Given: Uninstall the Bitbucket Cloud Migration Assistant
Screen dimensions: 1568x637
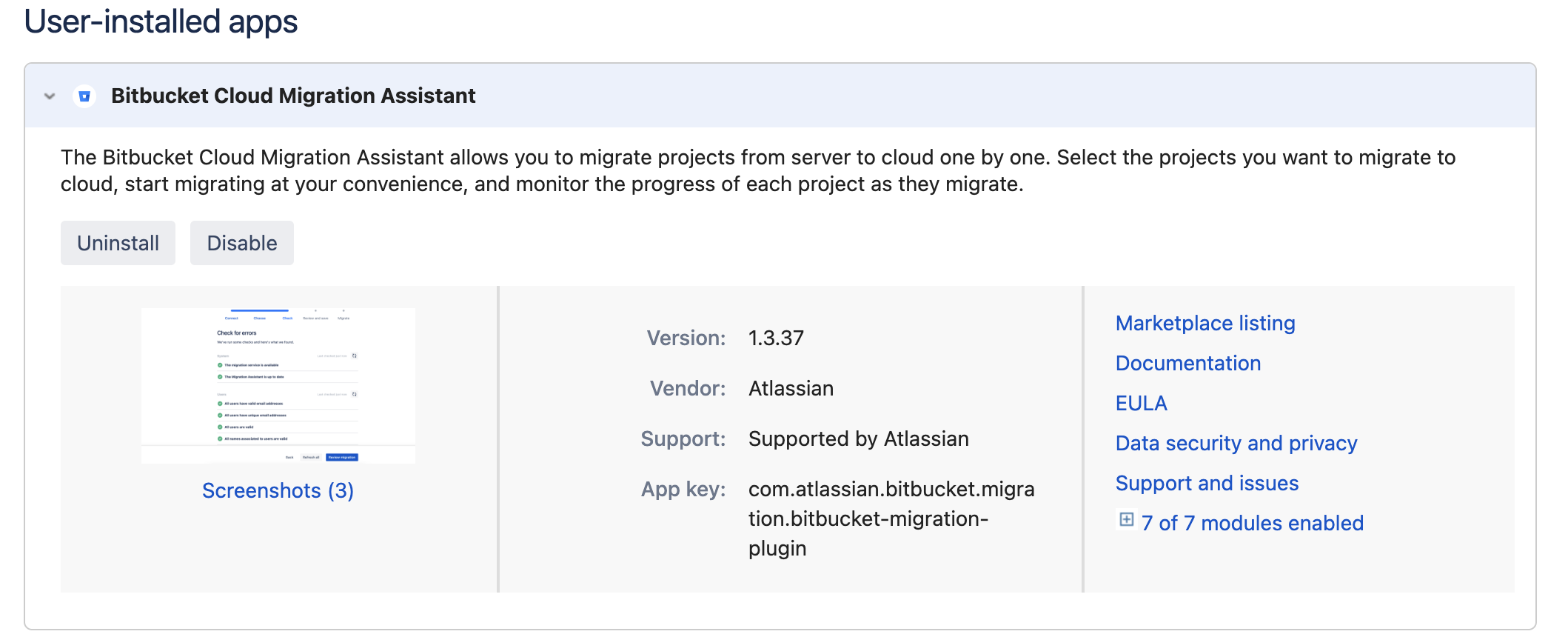Looking at the screenshot, I should [118, 243].
